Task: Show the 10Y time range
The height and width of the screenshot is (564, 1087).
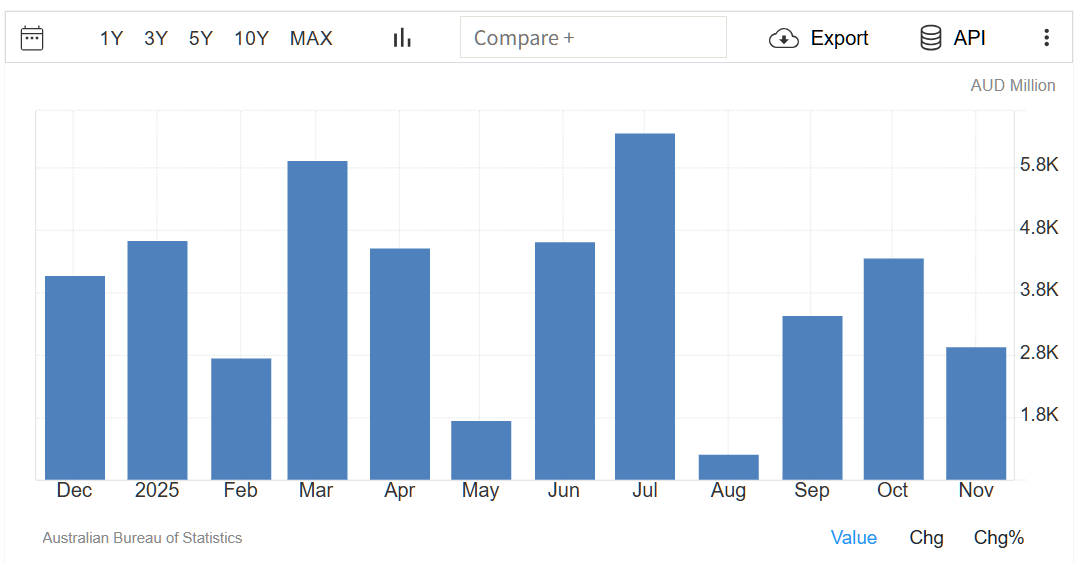Action: click(x=251, y=38)
